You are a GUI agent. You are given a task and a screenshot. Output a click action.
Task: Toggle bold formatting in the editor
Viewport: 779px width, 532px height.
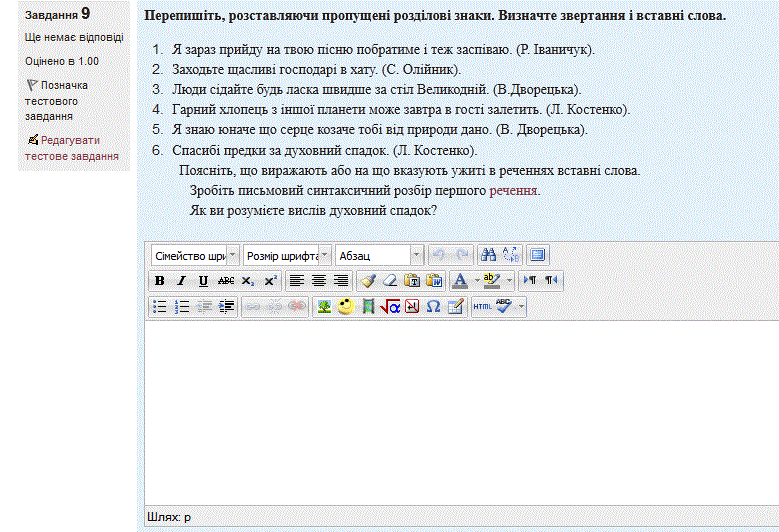tap(159, 281)
